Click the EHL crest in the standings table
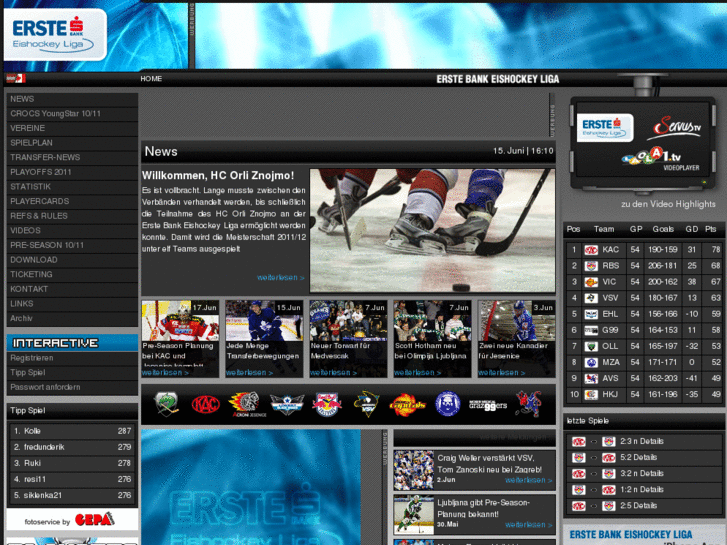The height and width of the screenshot is (545, 727). 591,314
